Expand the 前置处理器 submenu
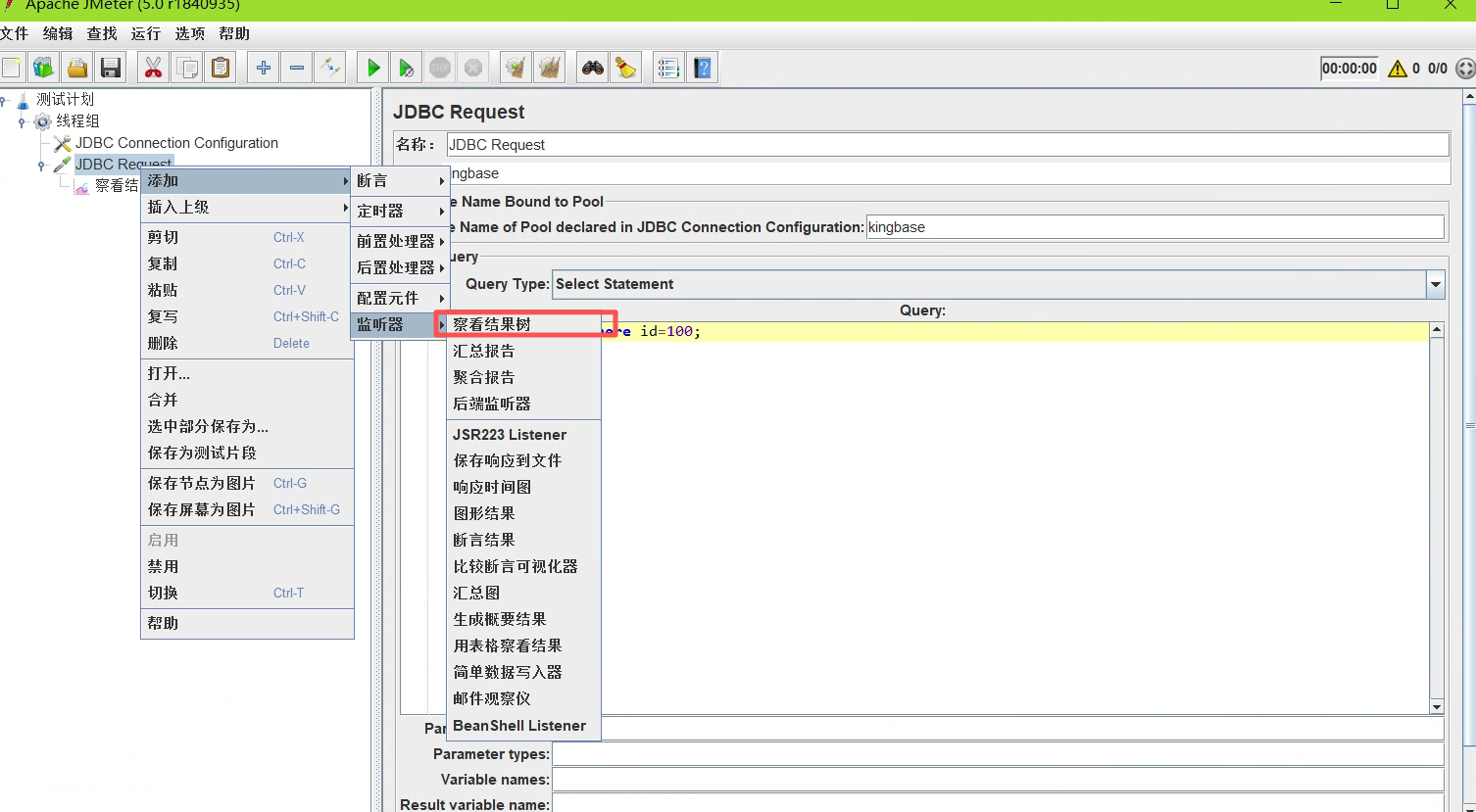Viewport: 1476px width, 812px height. [x=399, y=241]
